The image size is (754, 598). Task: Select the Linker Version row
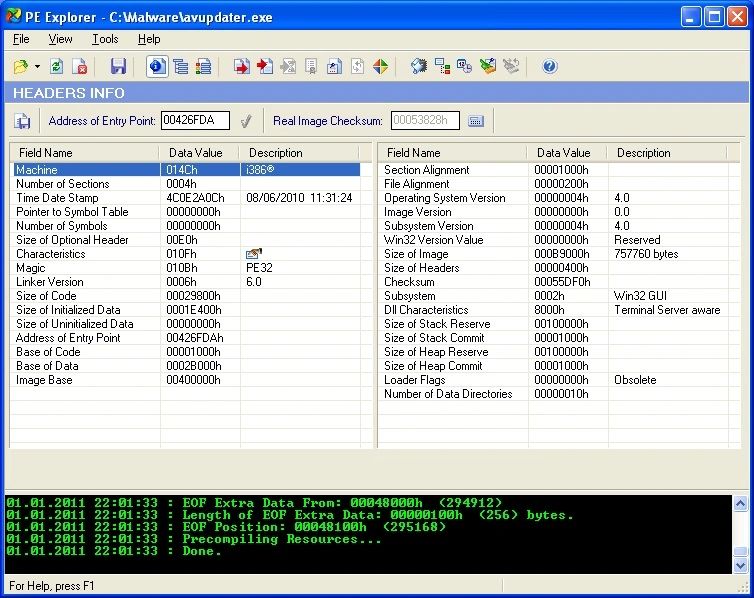[x=187, y=282]
